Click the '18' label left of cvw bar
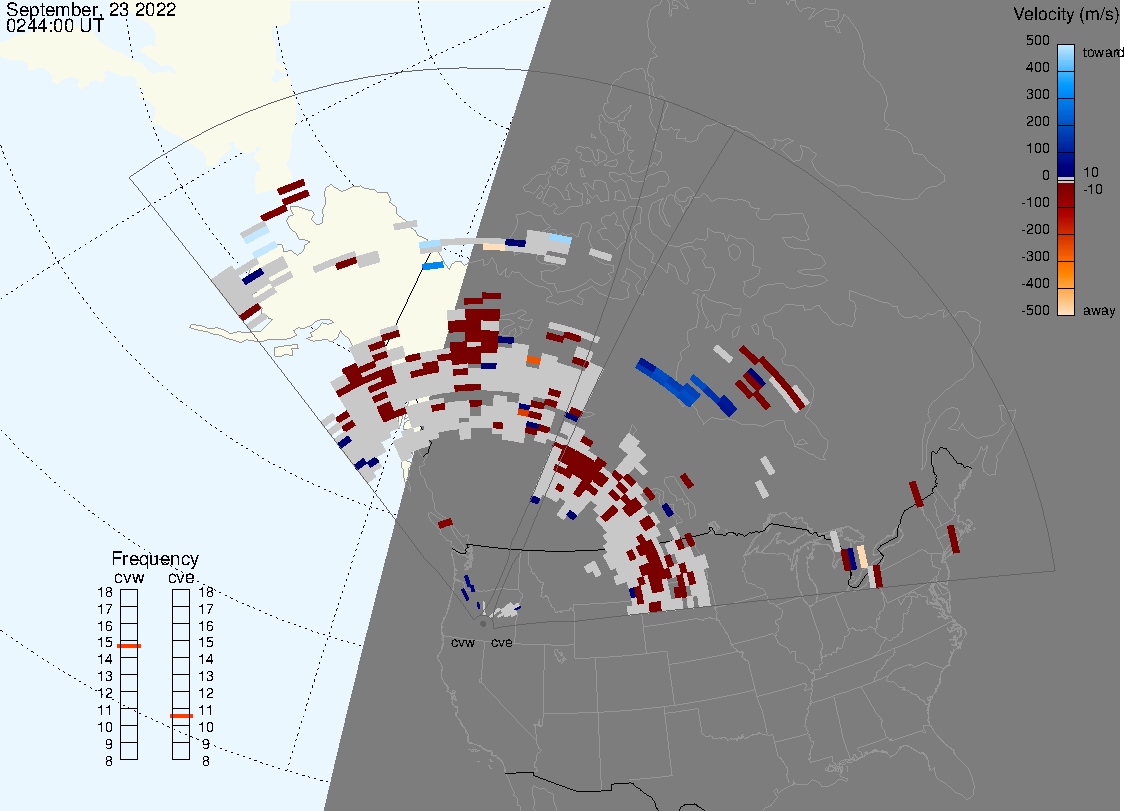Screen dimensions: 1124x811 pyautogui.click(x=105, y=592)
